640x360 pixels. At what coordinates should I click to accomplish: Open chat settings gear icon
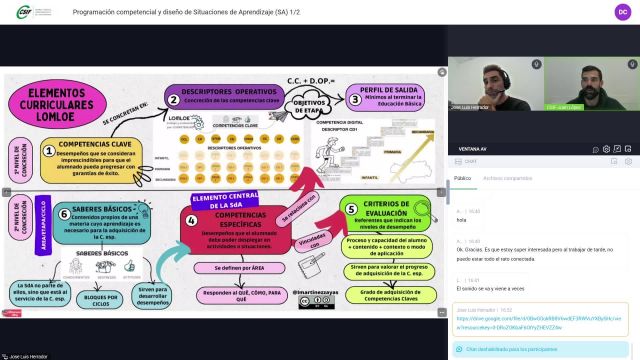(x=628, y=162)
